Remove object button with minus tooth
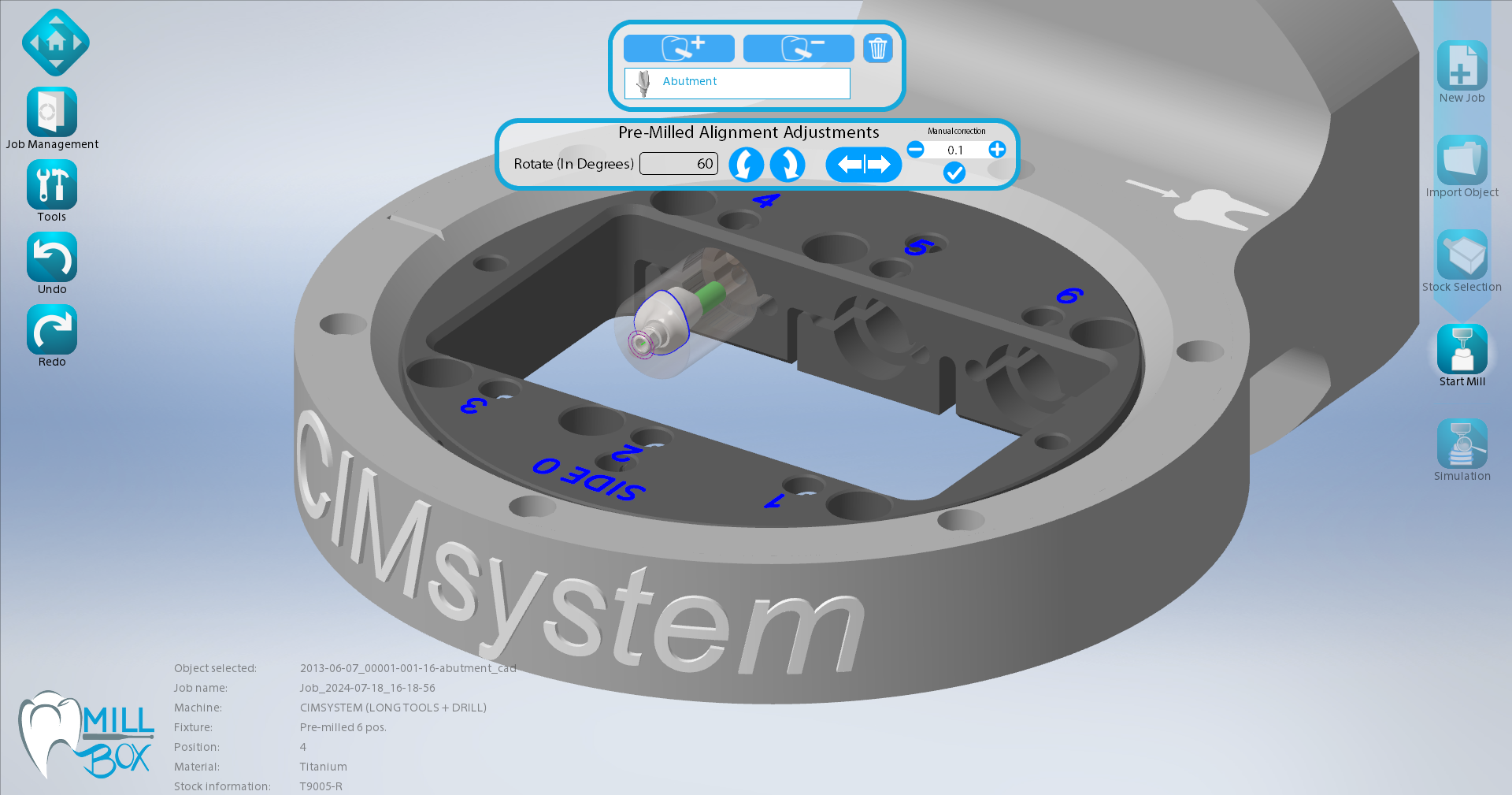 pyautogui.click(x=799, y=48)
